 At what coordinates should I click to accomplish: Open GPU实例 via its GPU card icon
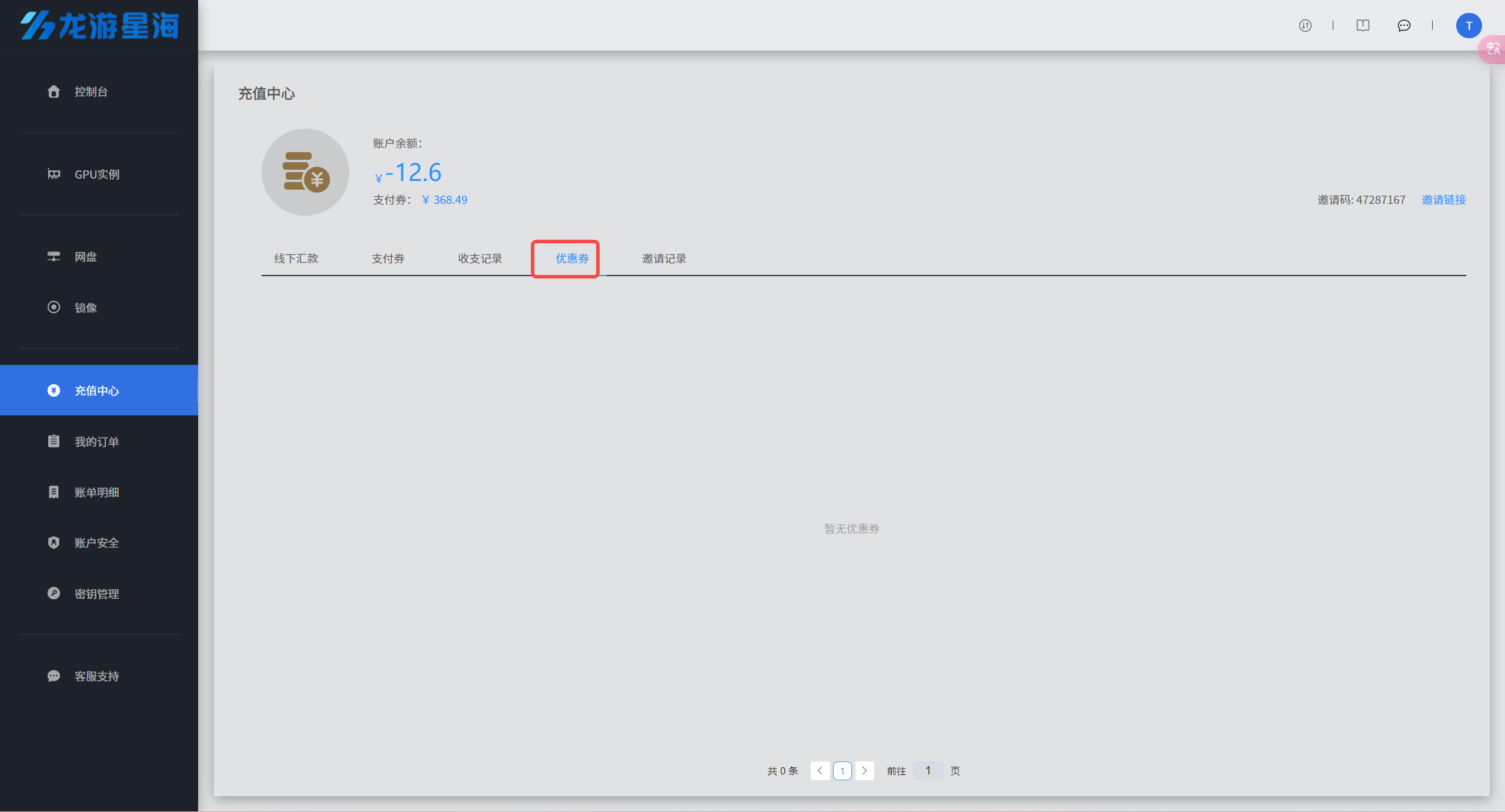(x=53, y=174)
